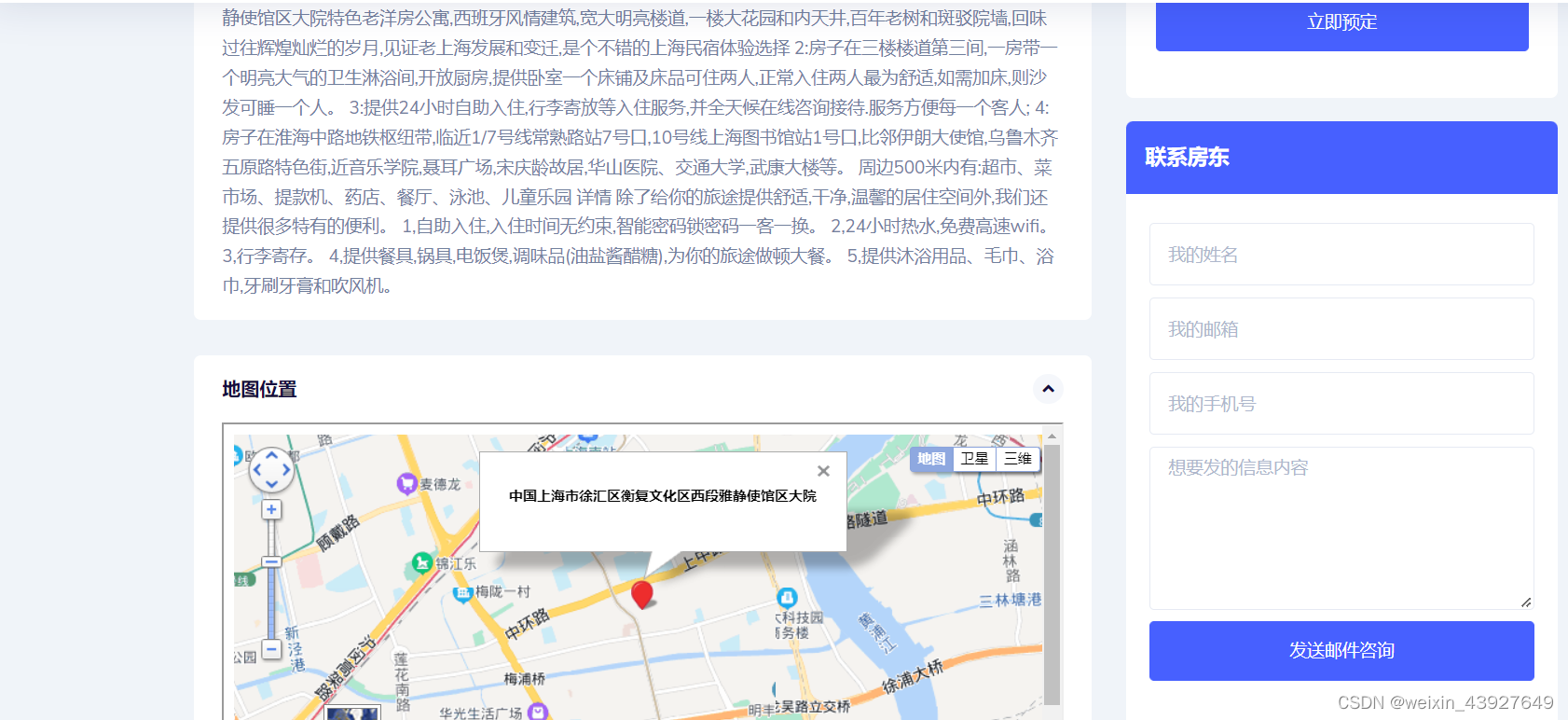Click the textarea resize handle corner
The width and height of the screenshot is (1568, 720).
coord(1526,602)
